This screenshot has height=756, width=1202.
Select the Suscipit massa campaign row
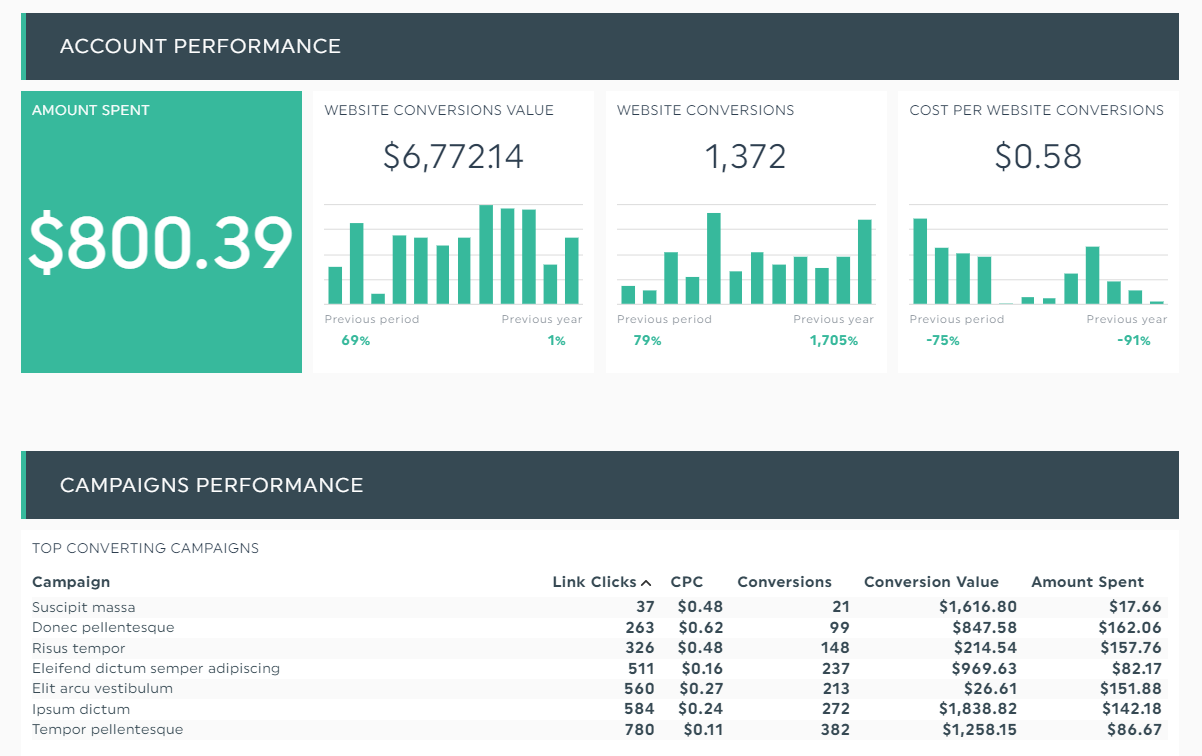coord(84,607)
